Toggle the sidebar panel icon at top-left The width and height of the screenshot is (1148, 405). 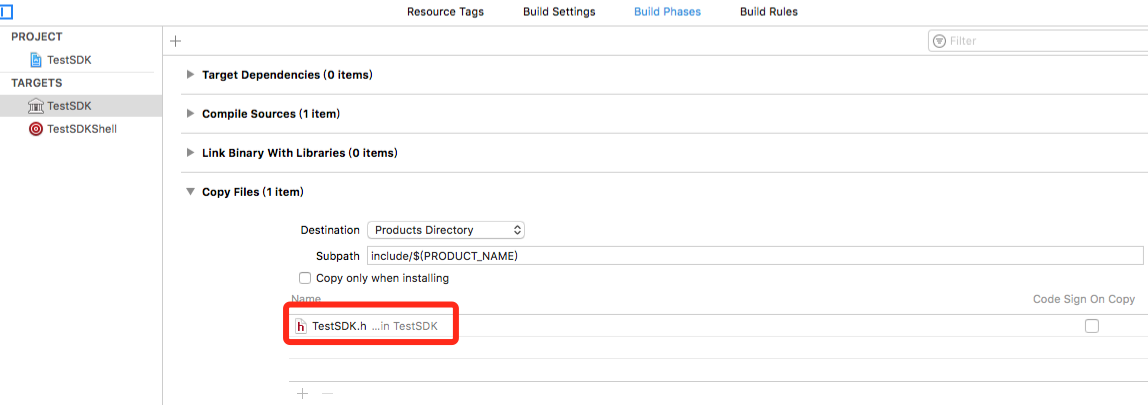point(5,12)
